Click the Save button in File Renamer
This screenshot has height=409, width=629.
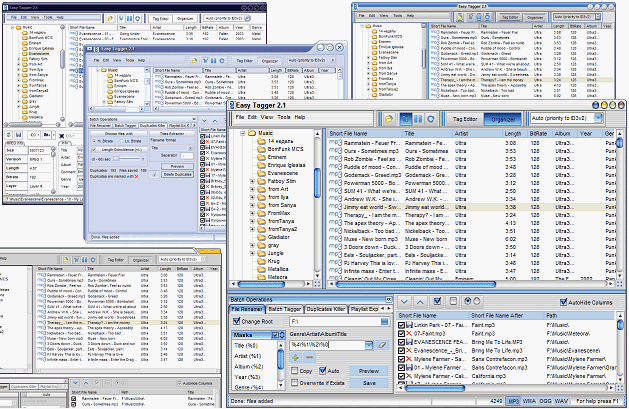tap(369, 383)
